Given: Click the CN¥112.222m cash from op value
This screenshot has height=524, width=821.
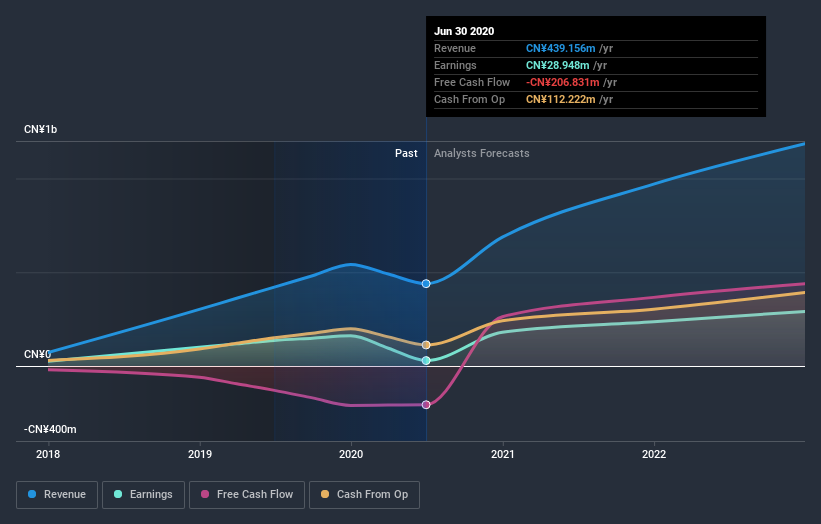Looking at the screenshot, I should tap(560, 99).
